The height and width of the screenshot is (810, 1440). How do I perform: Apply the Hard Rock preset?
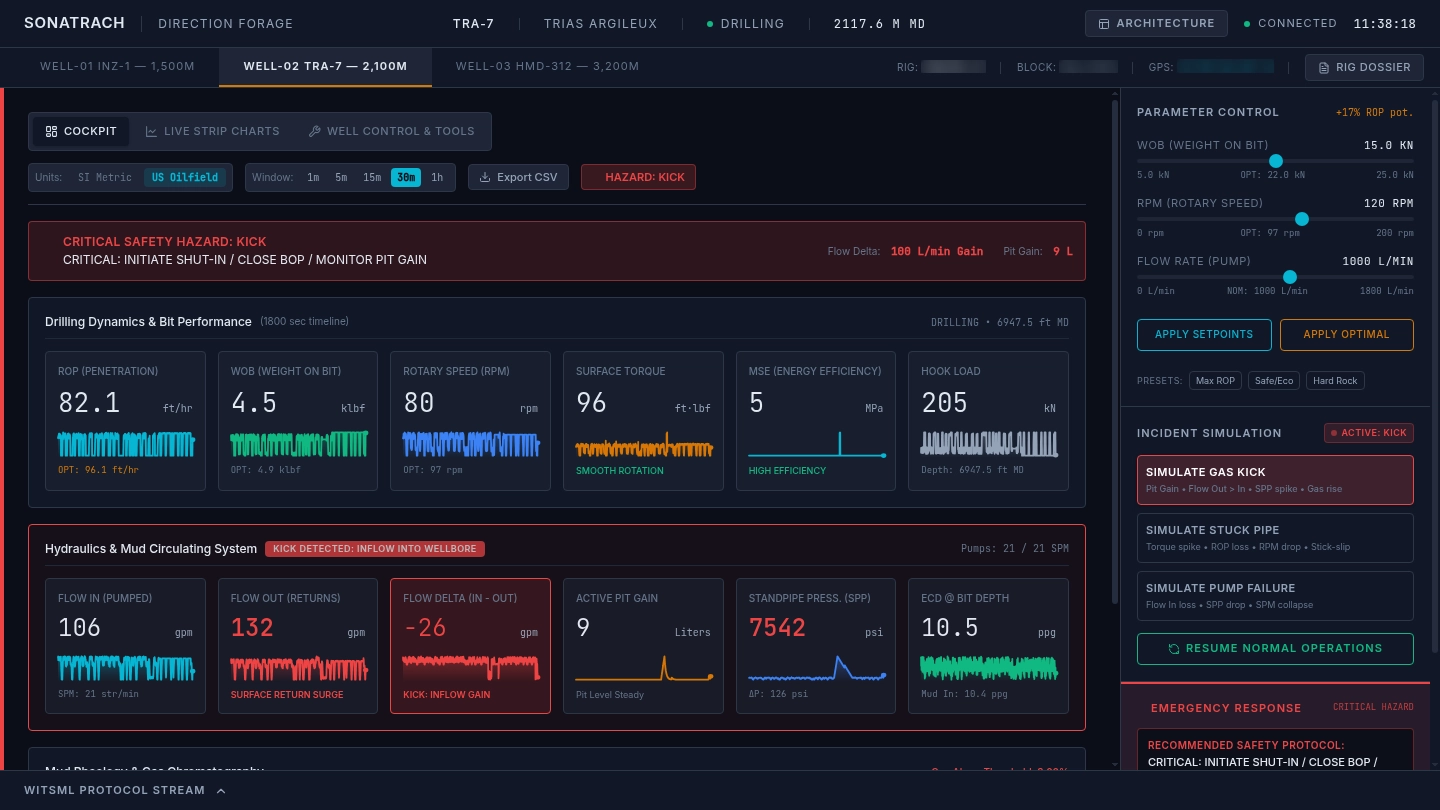point(1335,381)
